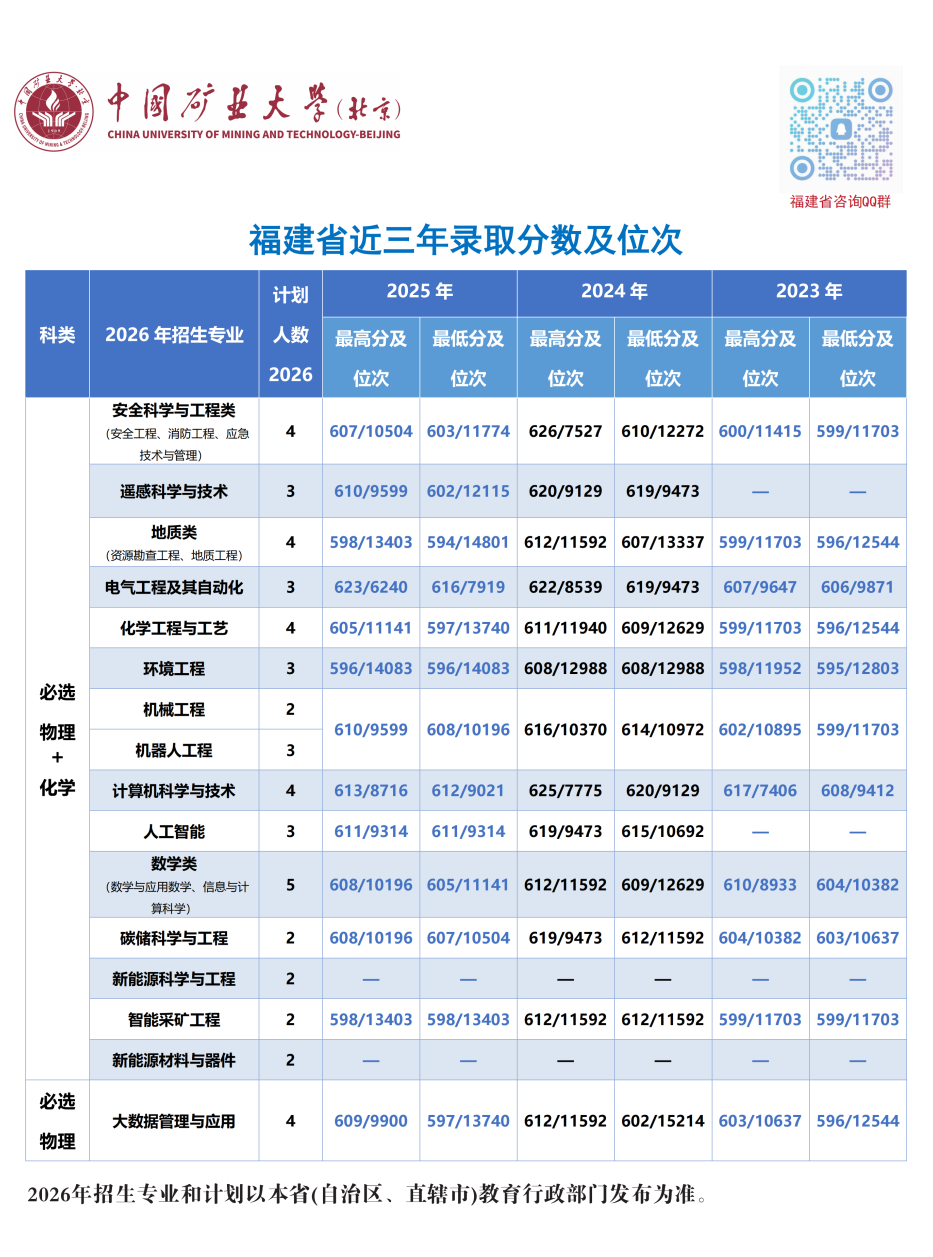Image resolution: width=933 pixels, height=1257 pixels.
Task: Click the score cell 622/8539
Action: tap(566, 587)
